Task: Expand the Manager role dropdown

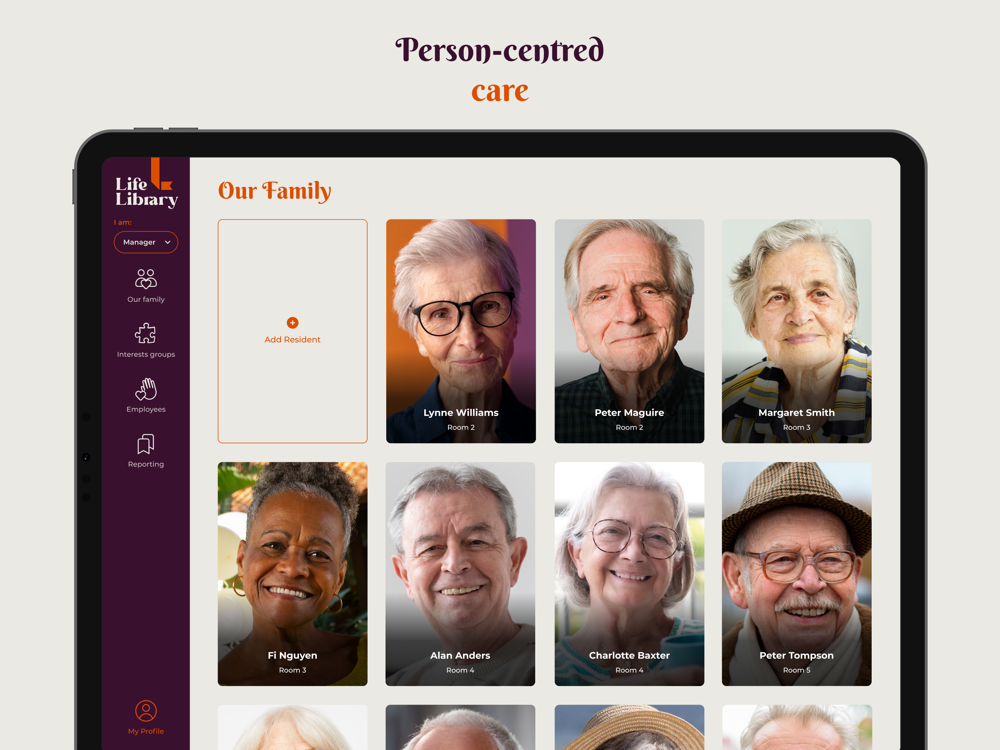Action: pos(145,242)
